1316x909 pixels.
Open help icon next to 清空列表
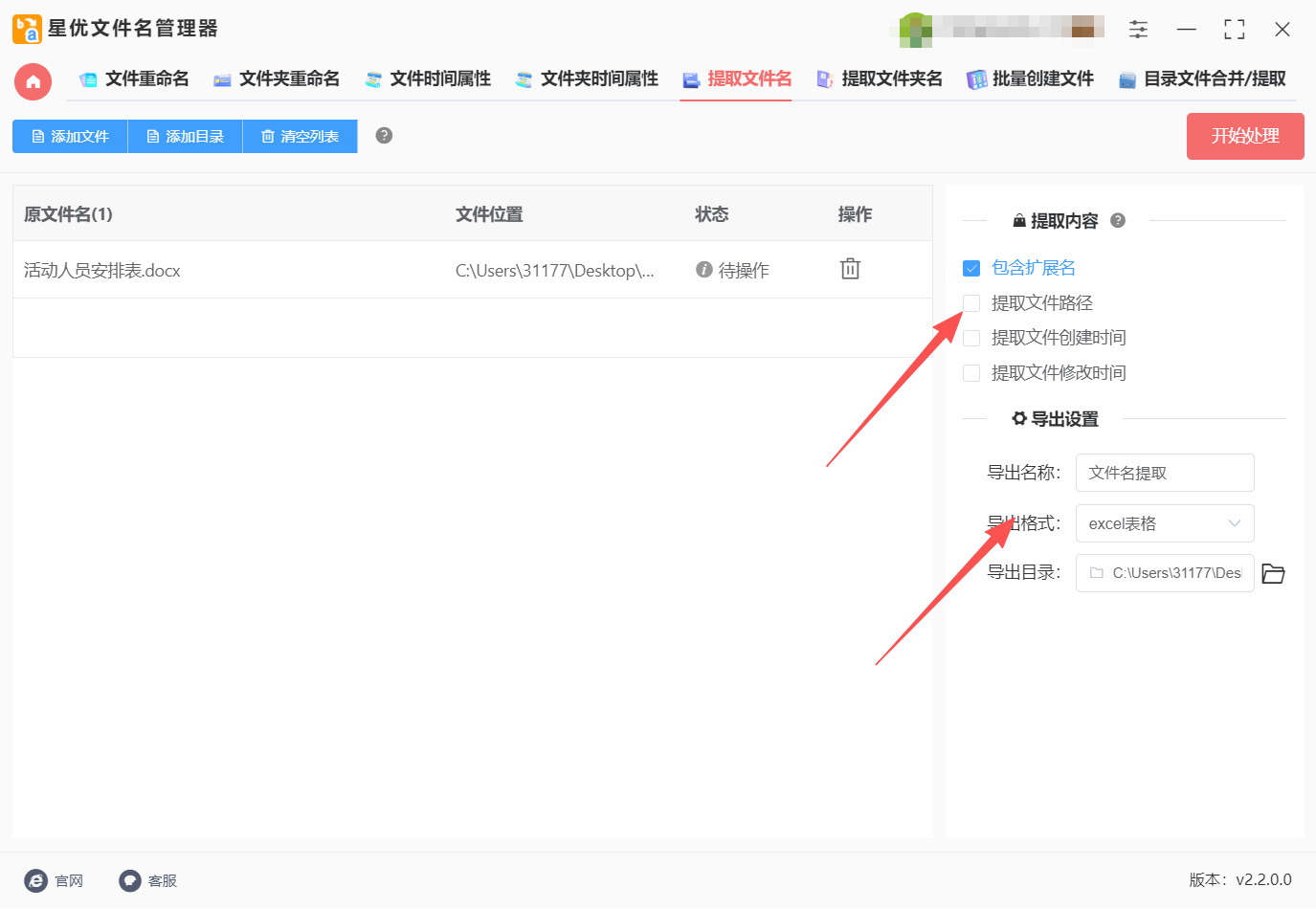click(x=384, y=136)
